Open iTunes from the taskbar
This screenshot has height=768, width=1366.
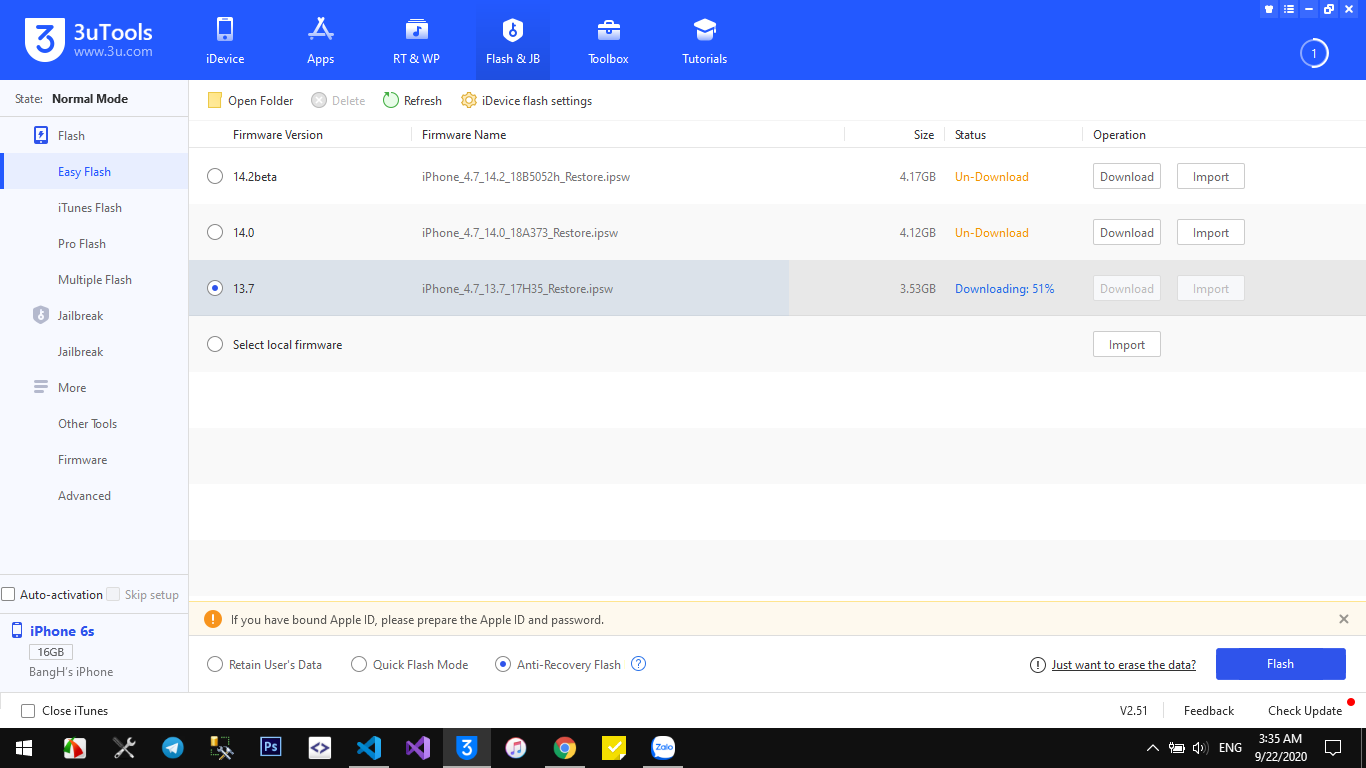tap(516, 747)
